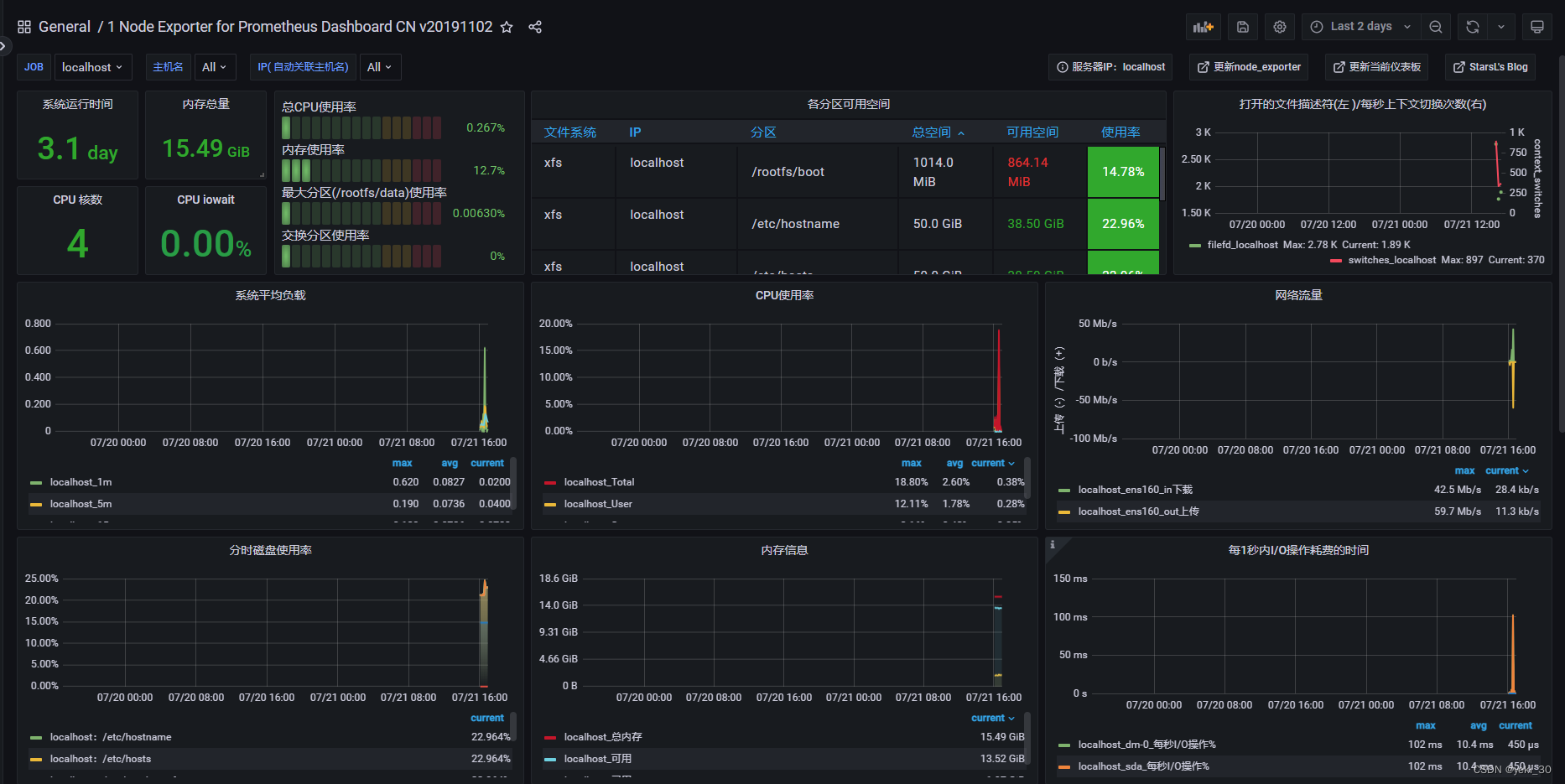The width and height of the screenshot is (1565, 784).
Task: Sort table by 文件系统 column
Action: click(569, 132)
